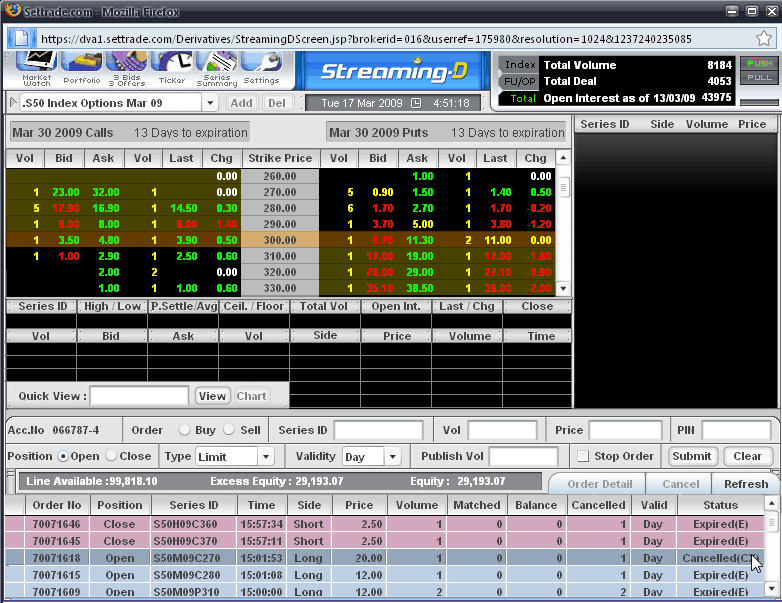Focus the Vol input field
The image size is (782, 603).
pyautogui.click(x=502, y=430)
